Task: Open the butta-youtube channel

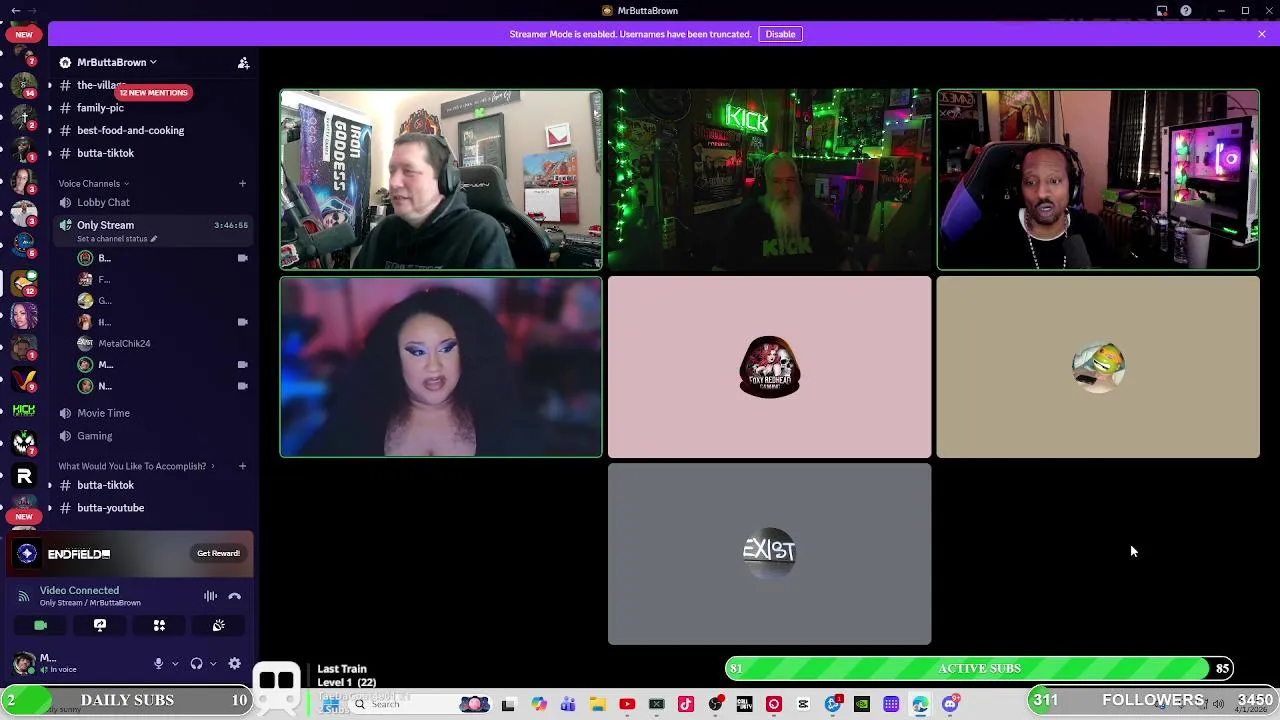Action: tap(110, 508)
